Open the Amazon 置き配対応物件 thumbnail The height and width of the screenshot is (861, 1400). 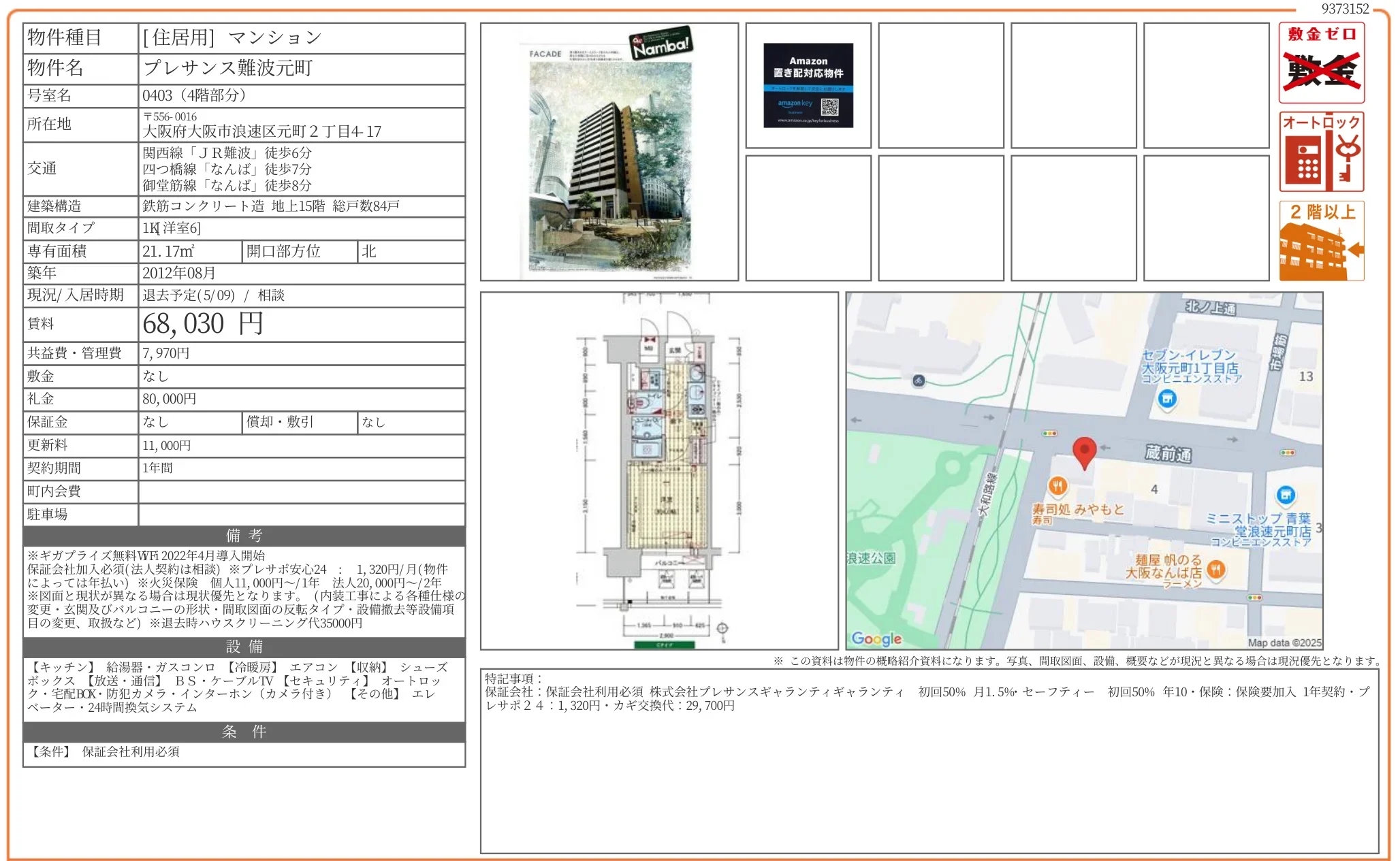pyautogui.click(x=808, y=86)
